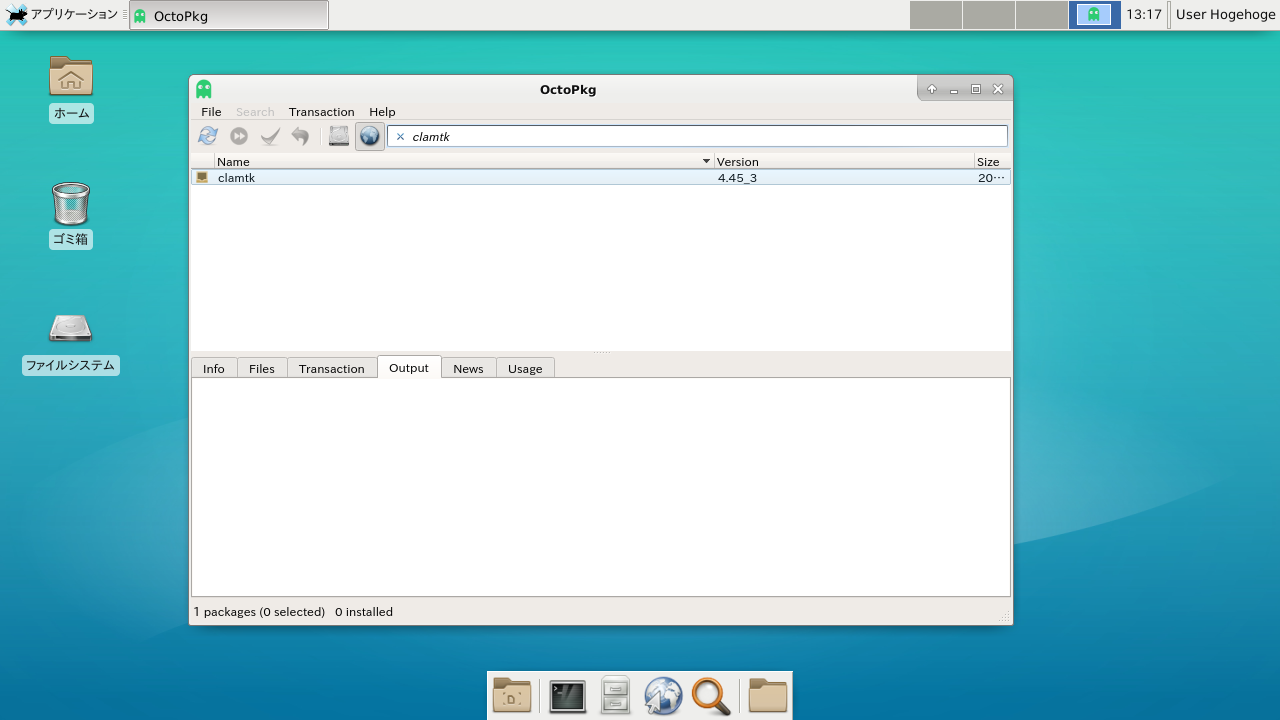
Task: Launch the terminal from the dock
Action: (567, 695)
